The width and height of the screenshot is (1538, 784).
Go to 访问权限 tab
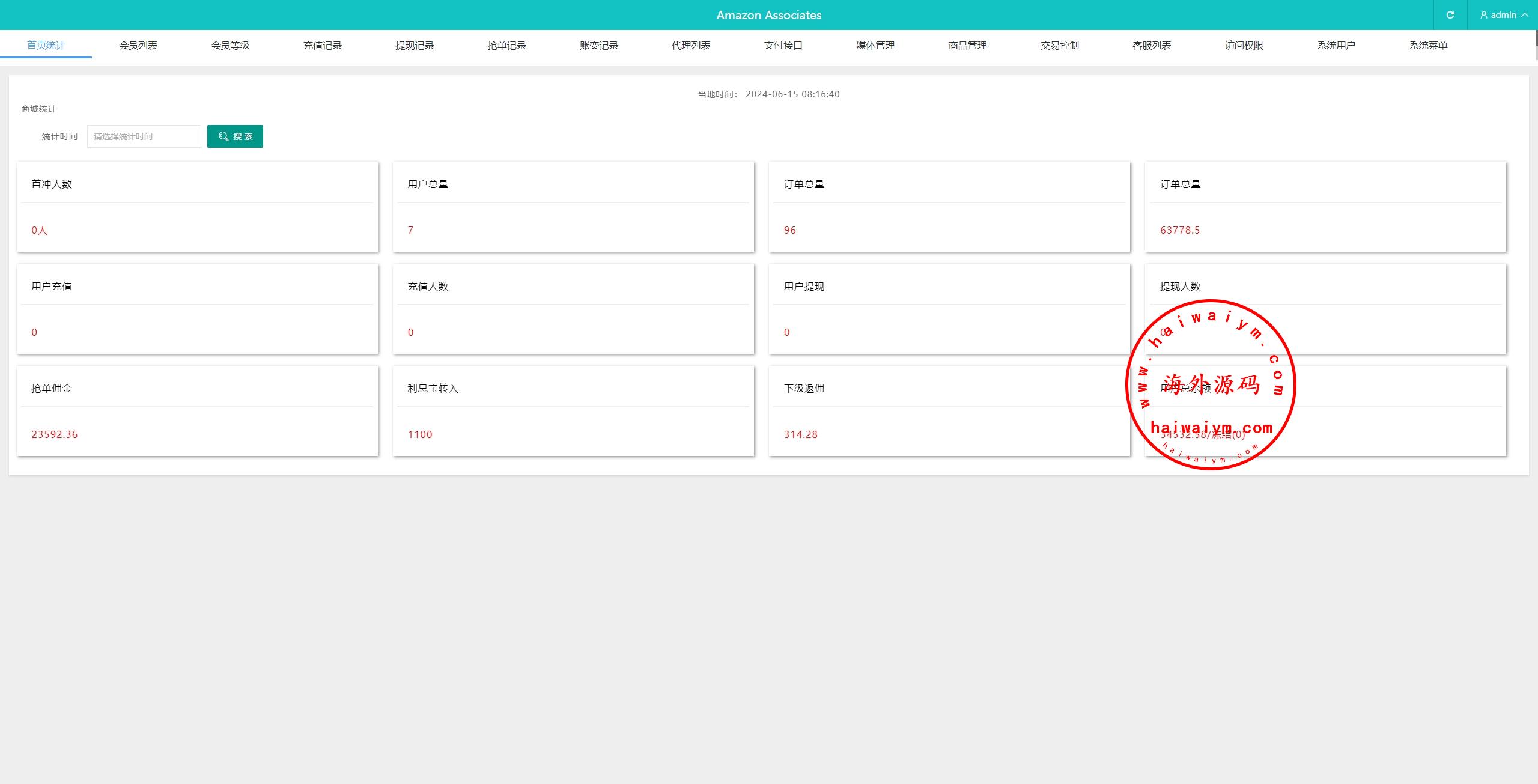pyautogui.click(x=1244, y=45)
